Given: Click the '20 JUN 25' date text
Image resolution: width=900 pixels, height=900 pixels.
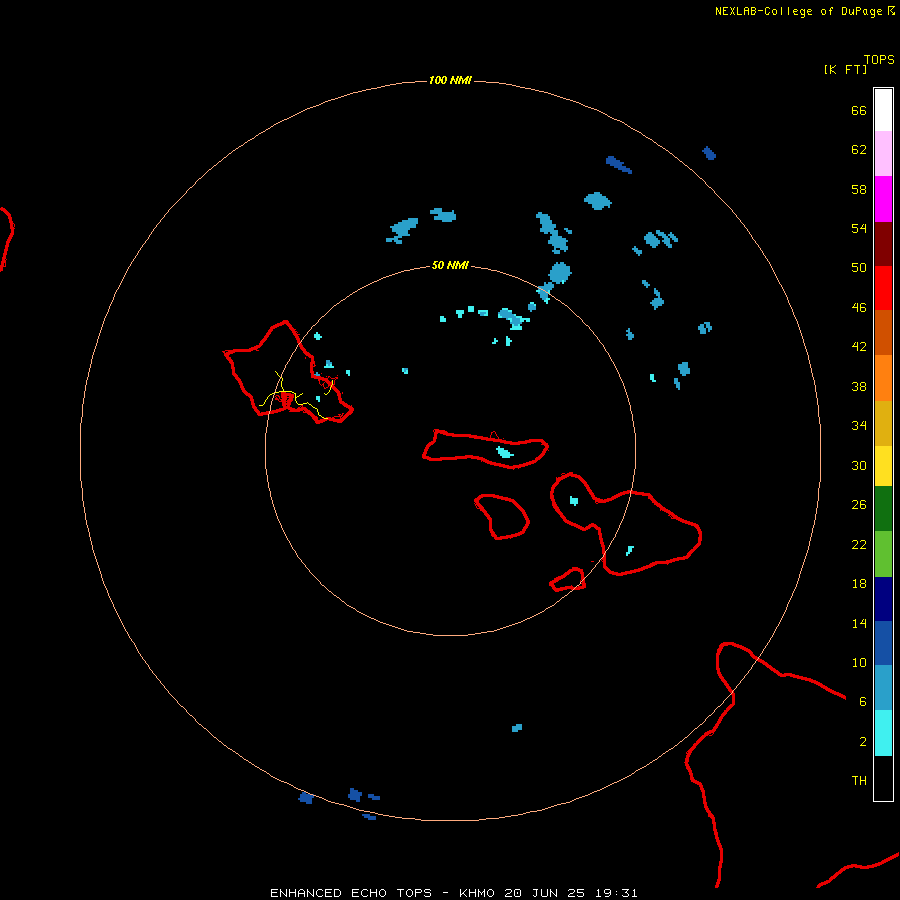Looking at the screenshot, I should [545, 893].
